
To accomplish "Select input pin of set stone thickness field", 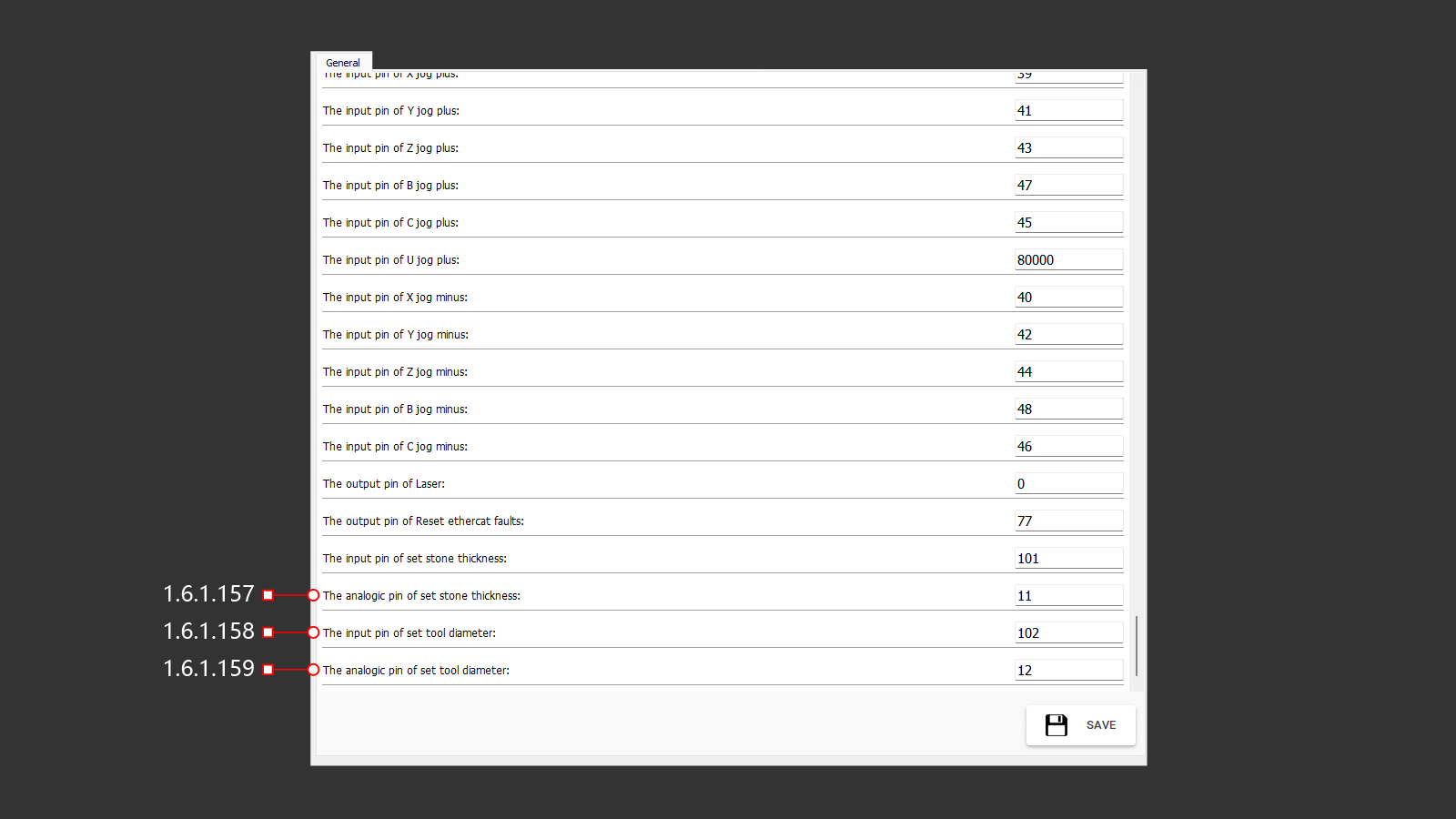I will 1067,559.
